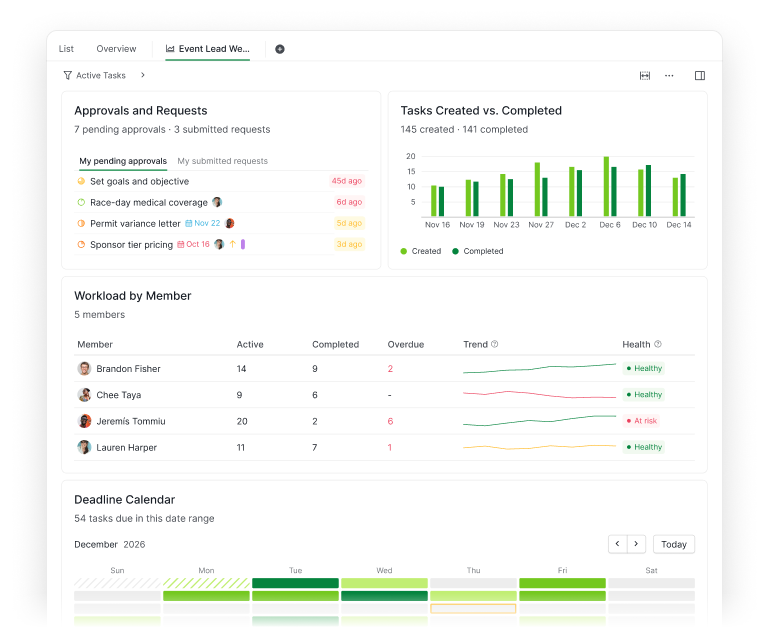Open the three-dot more options menu
The width and height of the screenshot is (768, 632).
pos(669,75)
